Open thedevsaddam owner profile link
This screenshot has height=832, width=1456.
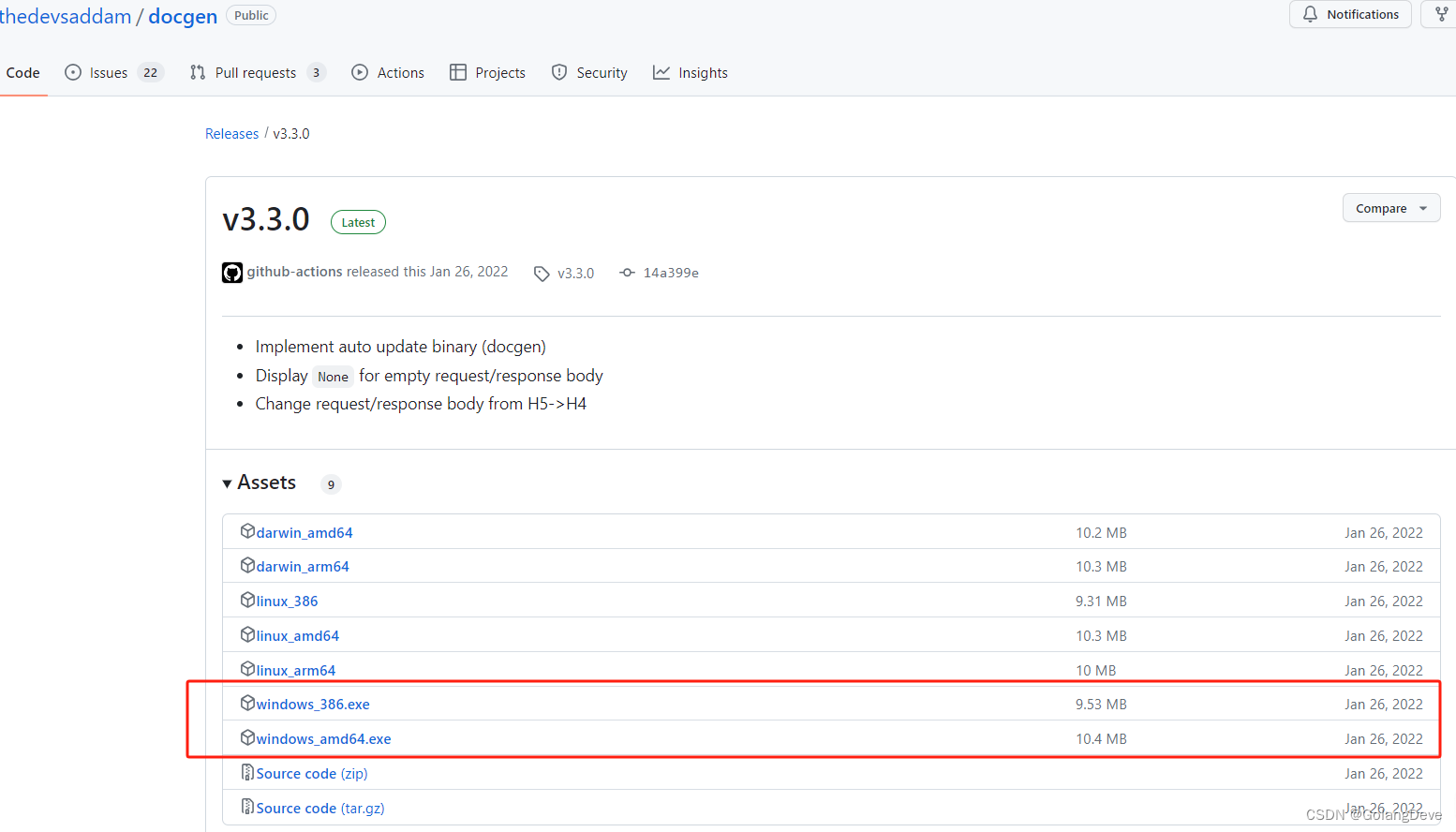(x=66, y=16)
